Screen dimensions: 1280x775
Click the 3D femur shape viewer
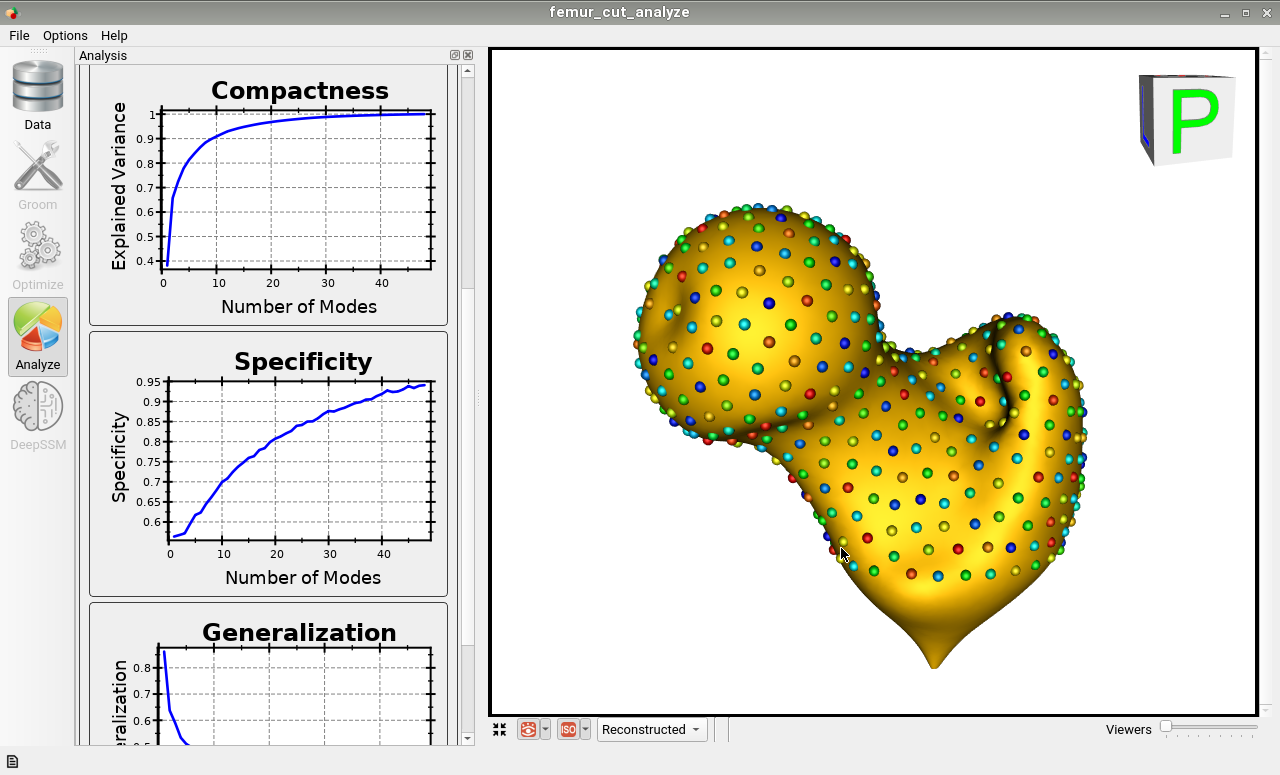tap(873, 382)
